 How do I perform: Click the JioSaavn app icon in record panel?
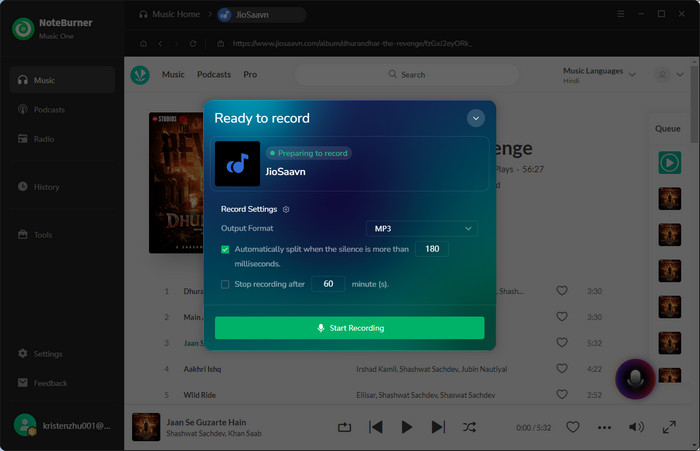click(238, 163)
